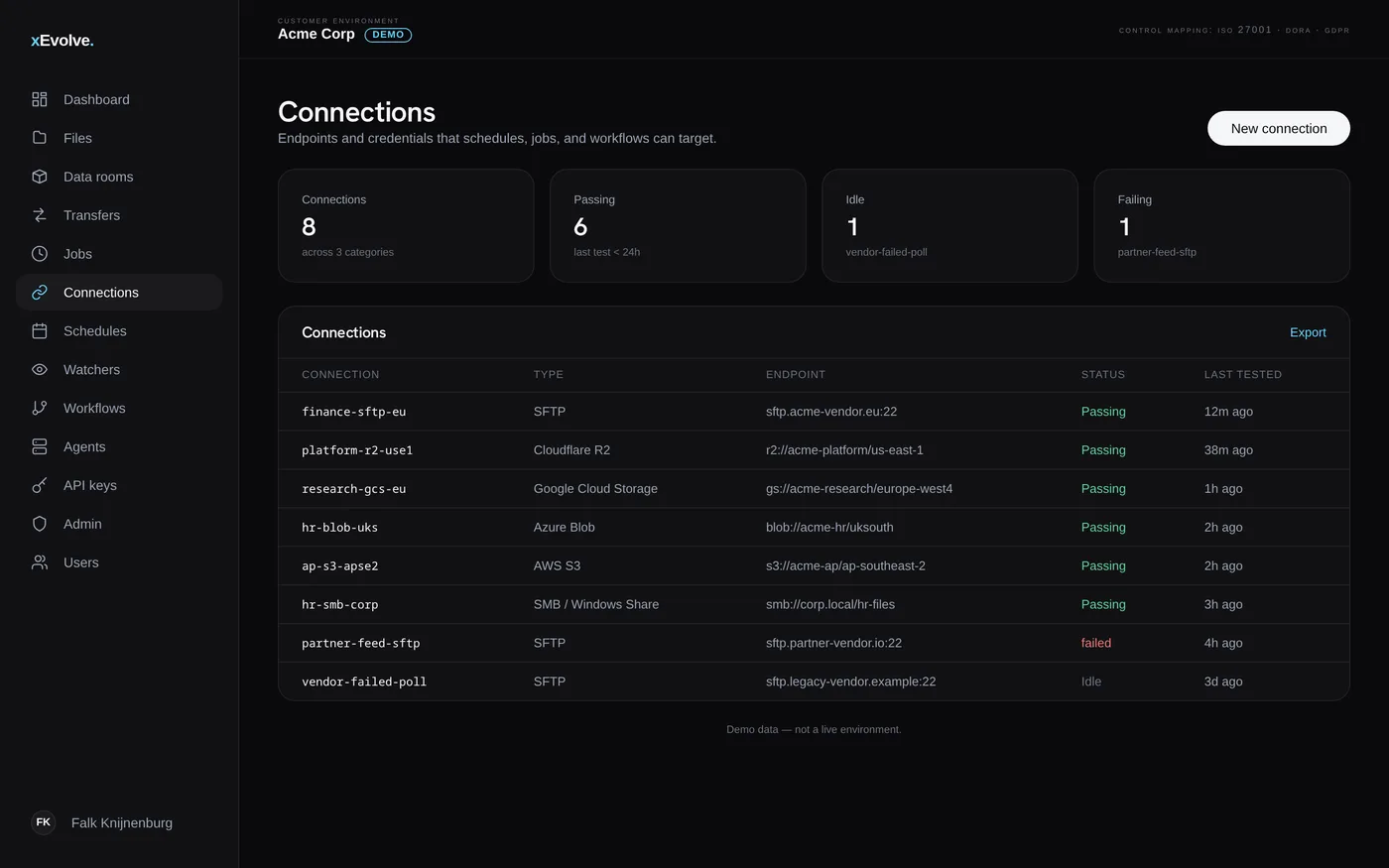
Task: Open the Dashboard page
Action: [x=119, y=99]
